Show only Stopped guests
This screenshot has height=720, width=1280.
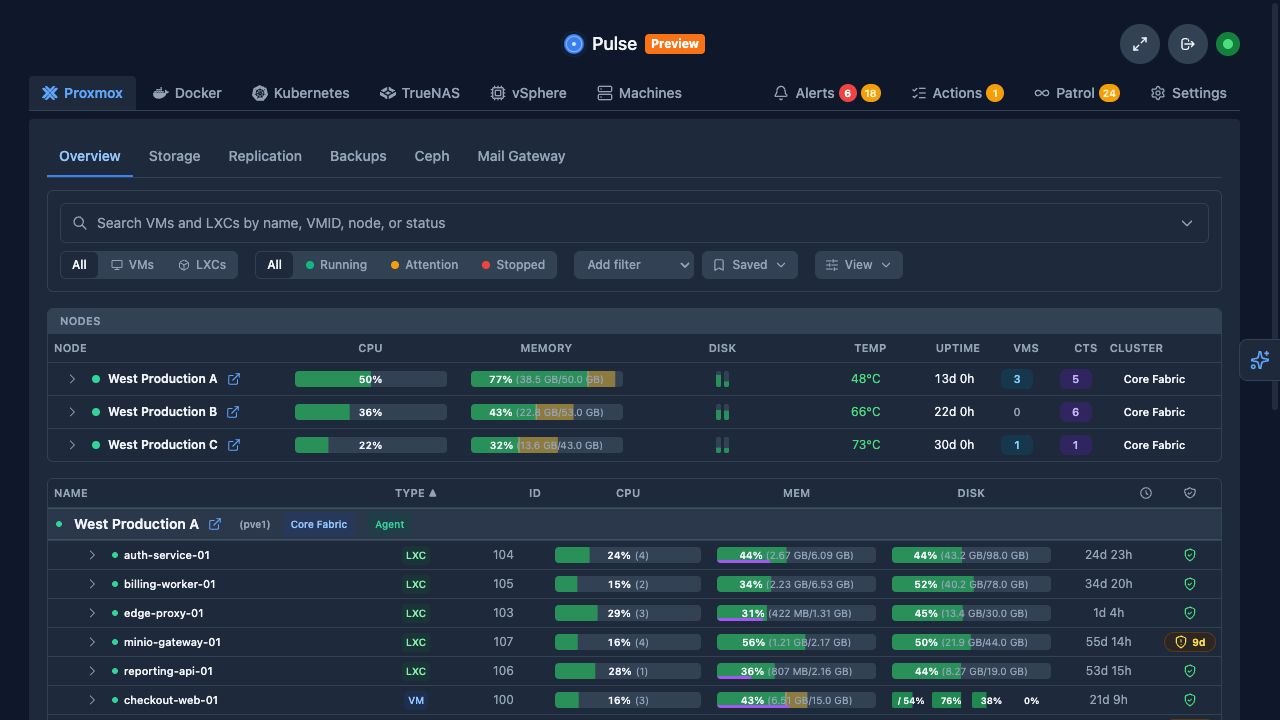[x=514, y=265]
